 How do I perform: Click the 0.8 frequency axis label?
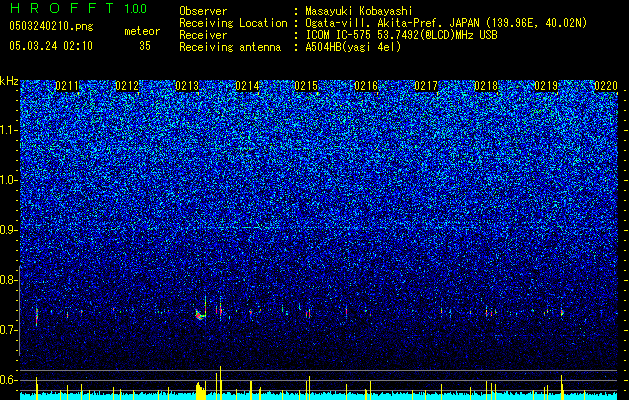tap(8, 280)
